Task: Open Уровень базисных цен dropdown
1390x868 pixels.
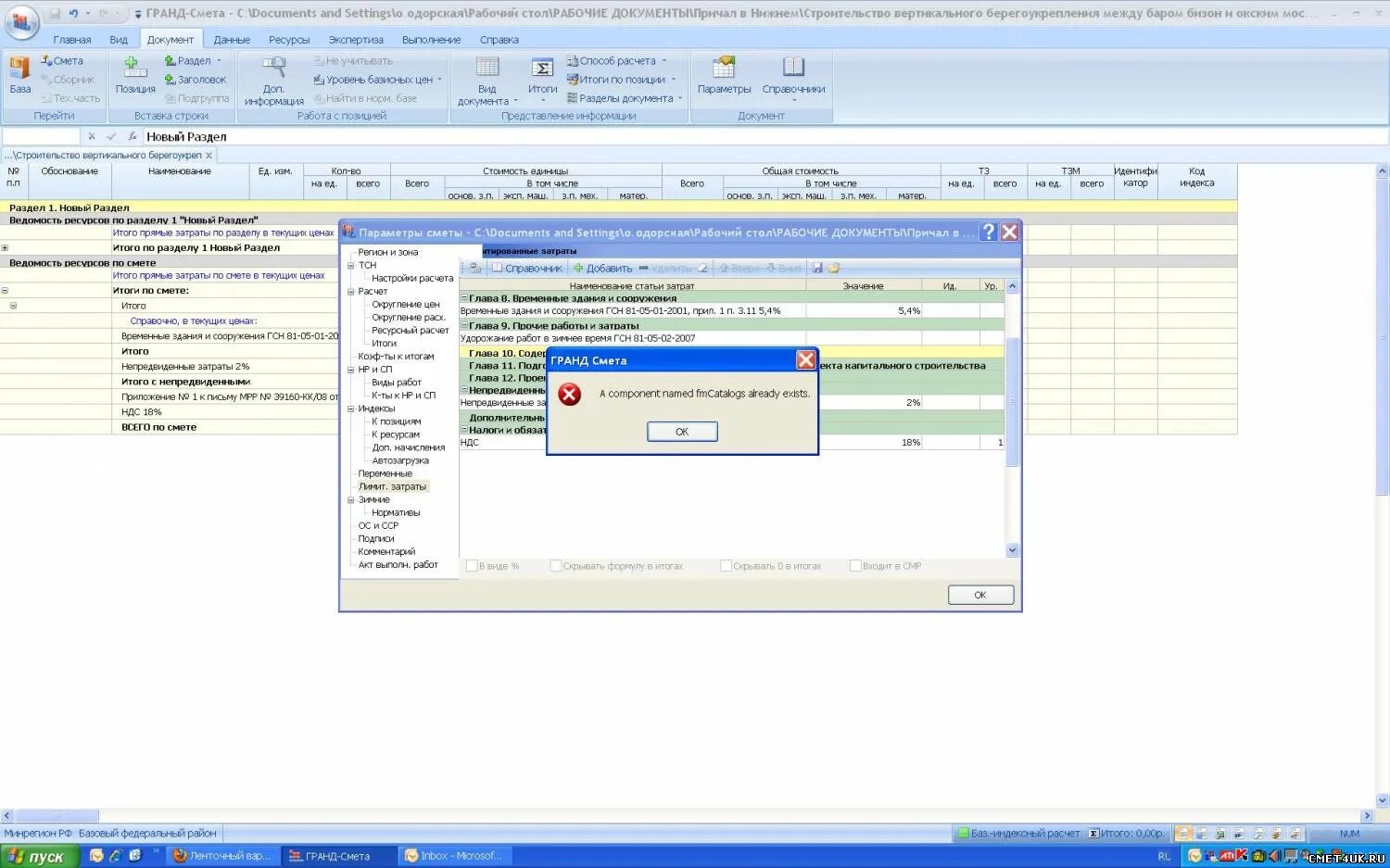Action: click(x=439, y=80)
